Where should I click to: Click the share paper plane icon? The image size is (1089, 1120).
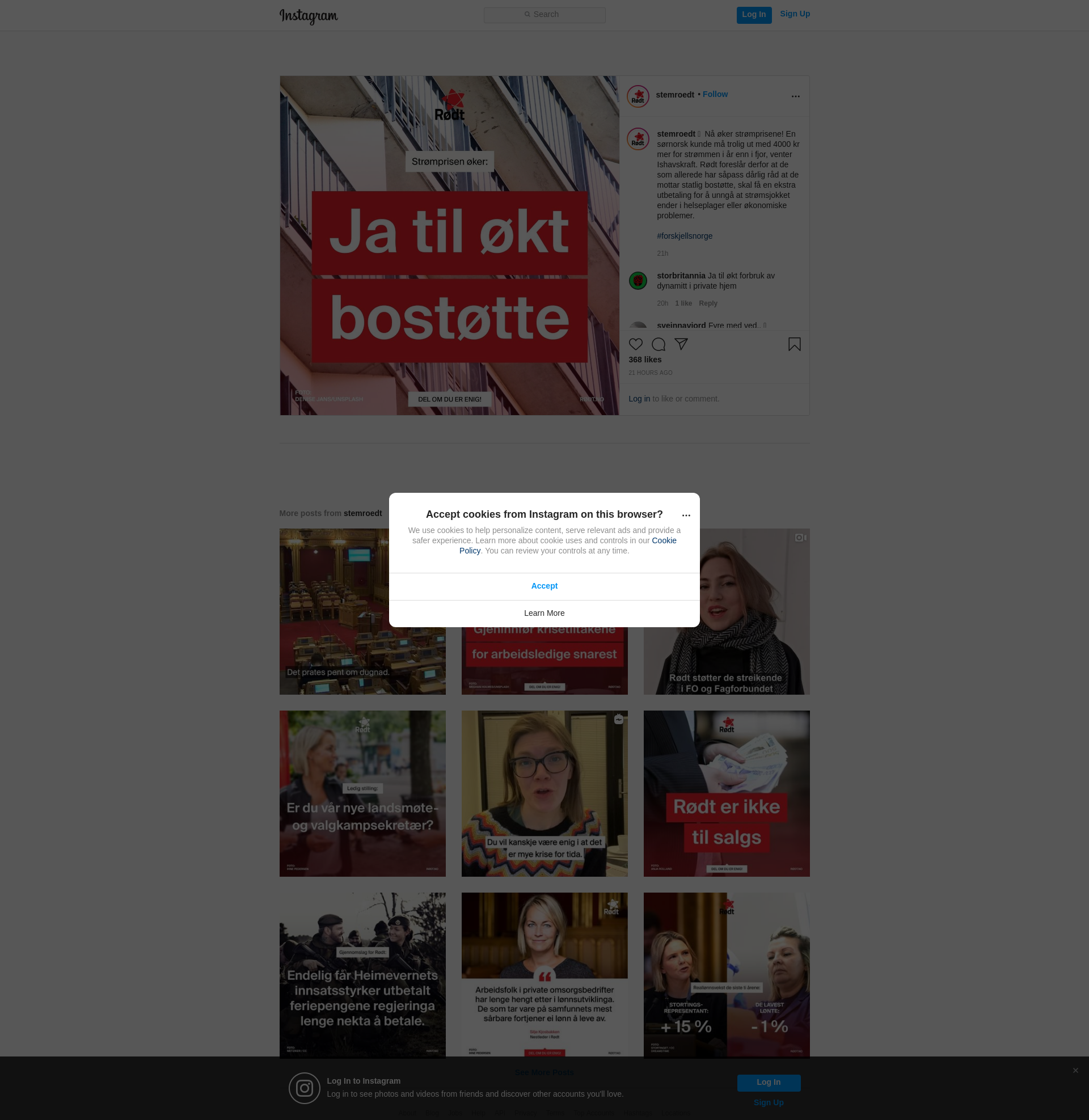pyautogui.click(x=681, y=344)
